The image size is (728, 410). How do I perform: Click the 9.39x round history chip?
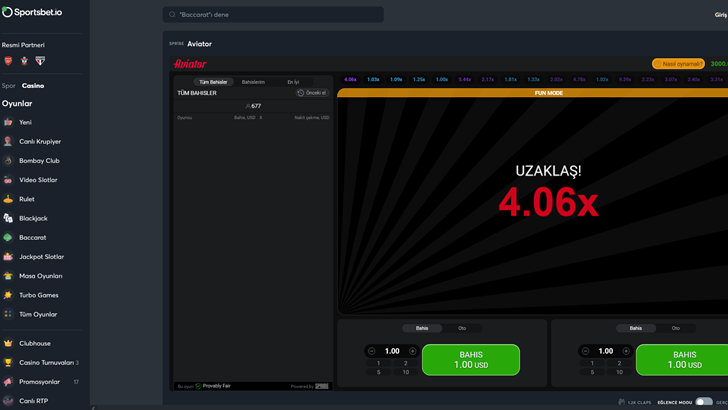[625, 79]
